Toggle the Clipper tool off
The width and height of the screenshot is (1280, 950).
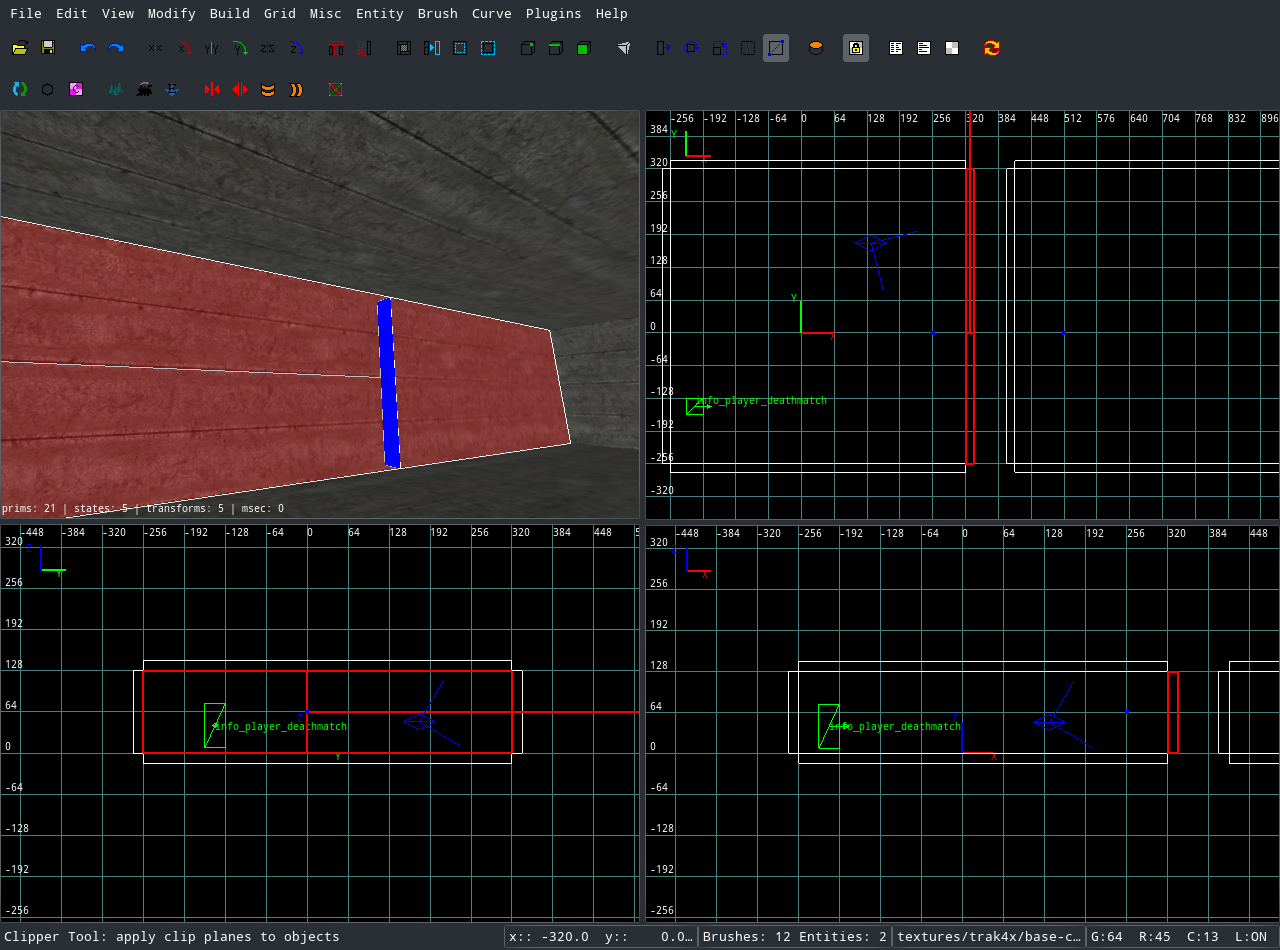tap(776, 48)
